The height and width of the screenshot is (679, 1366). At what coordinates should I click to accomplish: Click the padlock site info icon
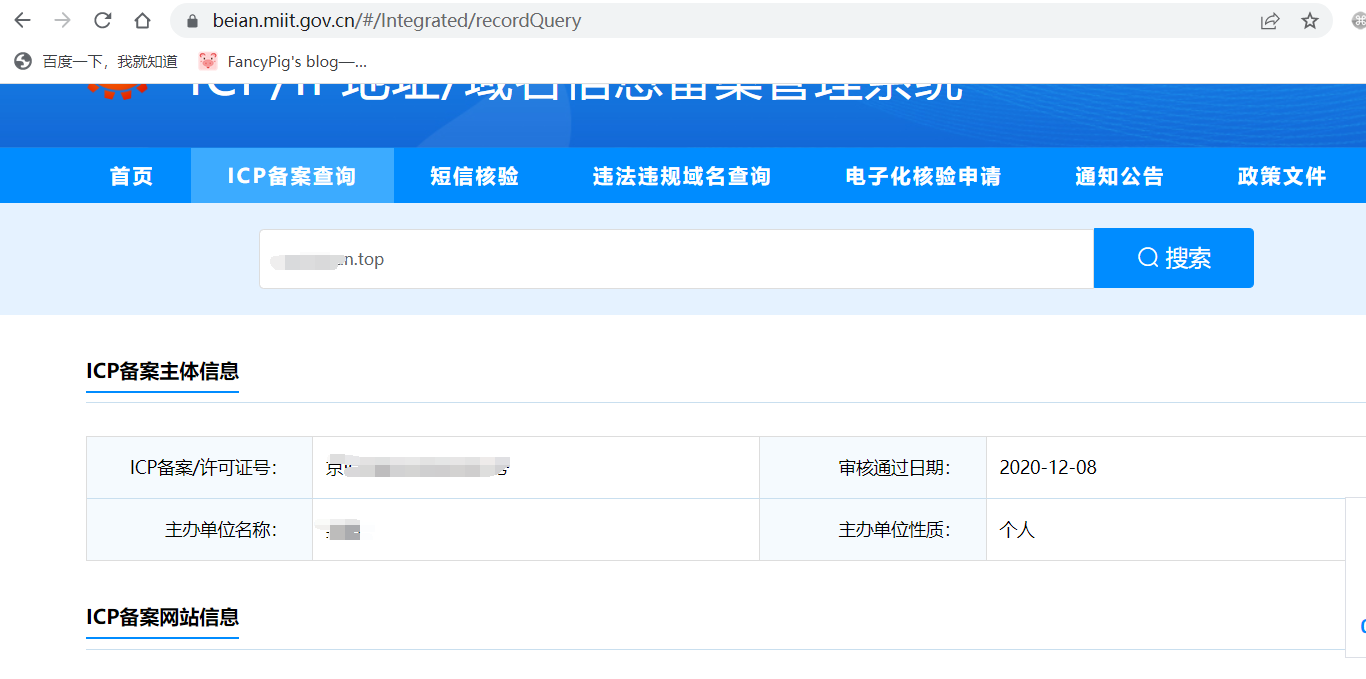point(193,21)
